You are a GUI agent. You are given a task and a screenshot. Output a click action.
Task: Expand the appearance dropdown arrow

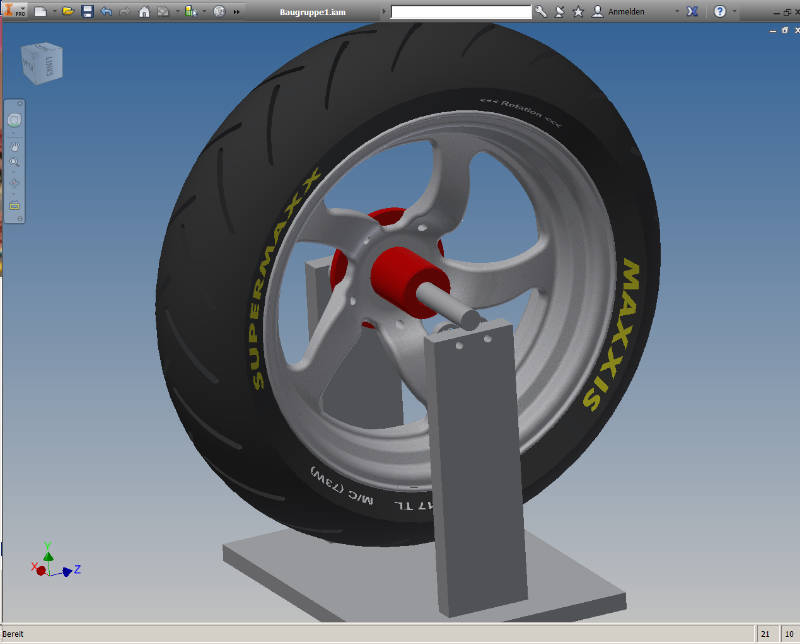(178, 11)
